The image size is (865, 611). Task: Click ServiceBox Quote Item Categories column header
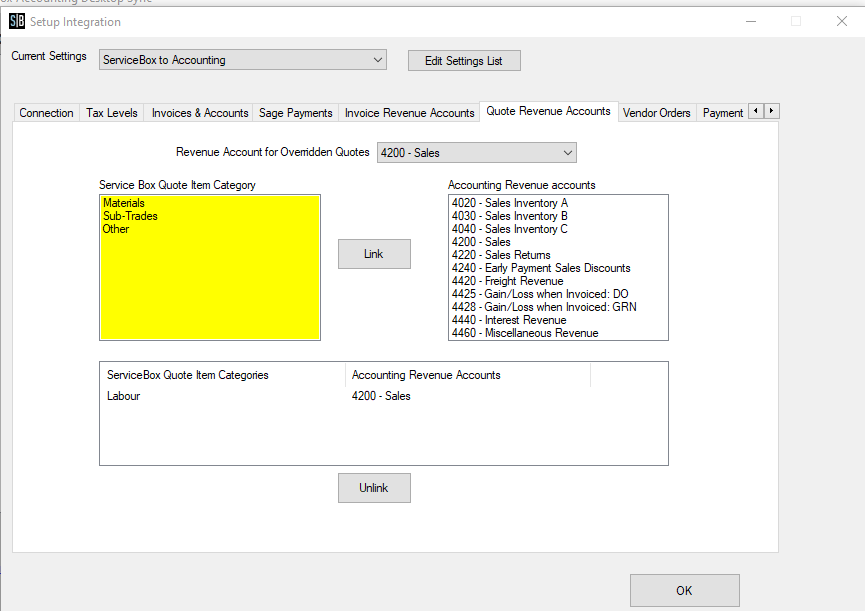point(223,375)
